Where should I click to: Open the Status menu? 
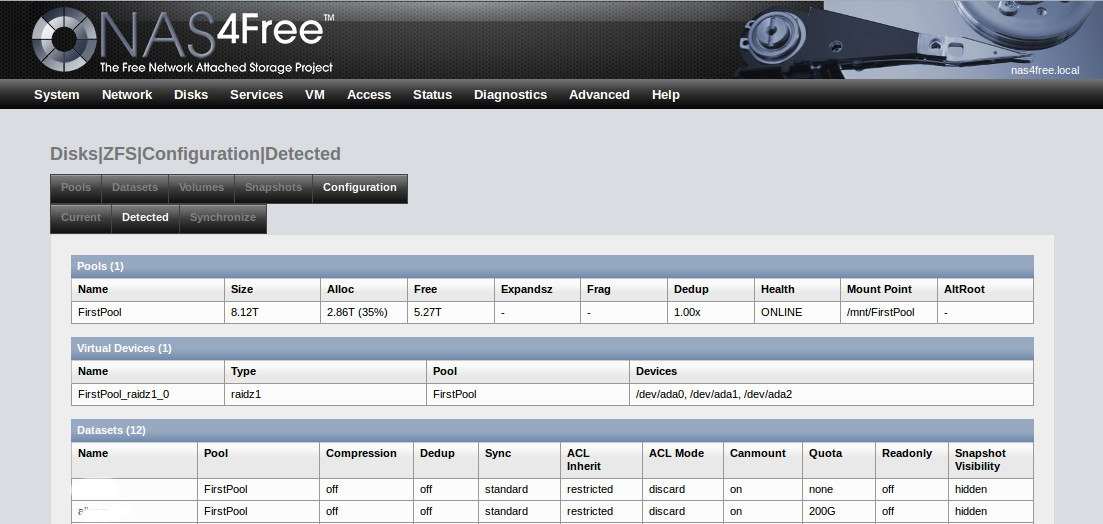click(432, 95)
